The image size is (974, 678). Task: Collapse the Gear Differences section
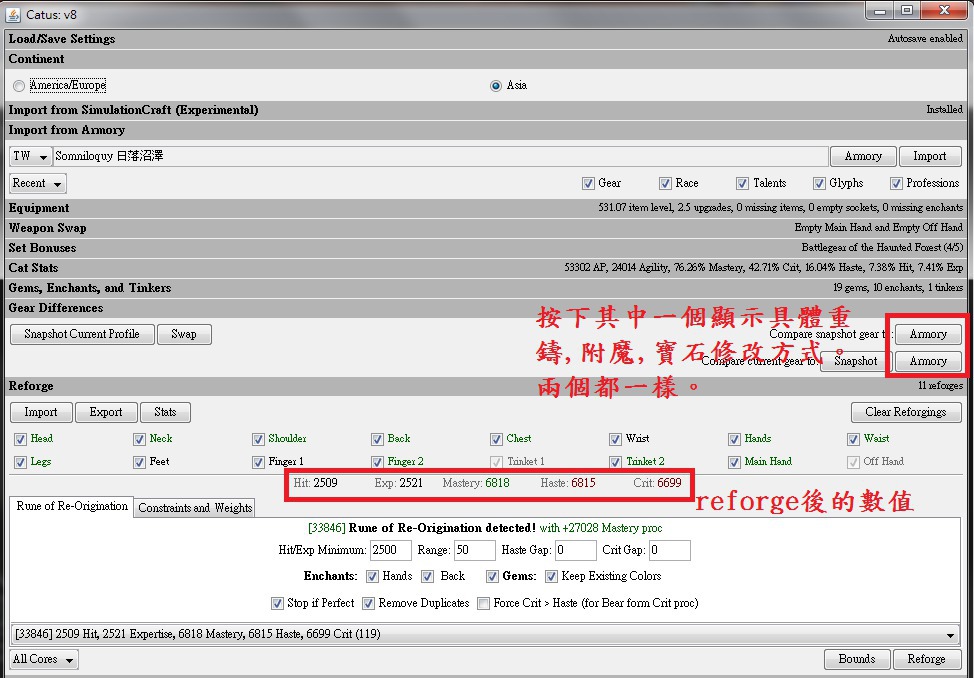(486, 308)
